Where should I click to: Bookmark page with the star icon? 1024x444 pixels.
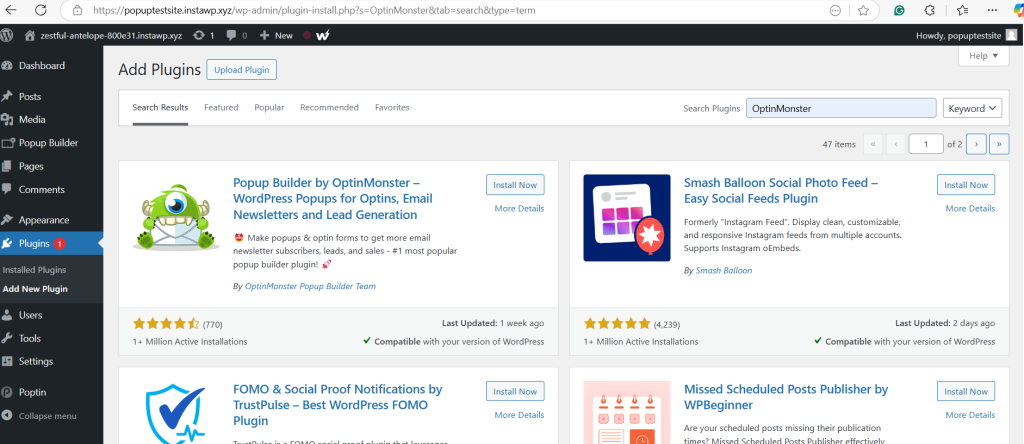click(863, 10)
